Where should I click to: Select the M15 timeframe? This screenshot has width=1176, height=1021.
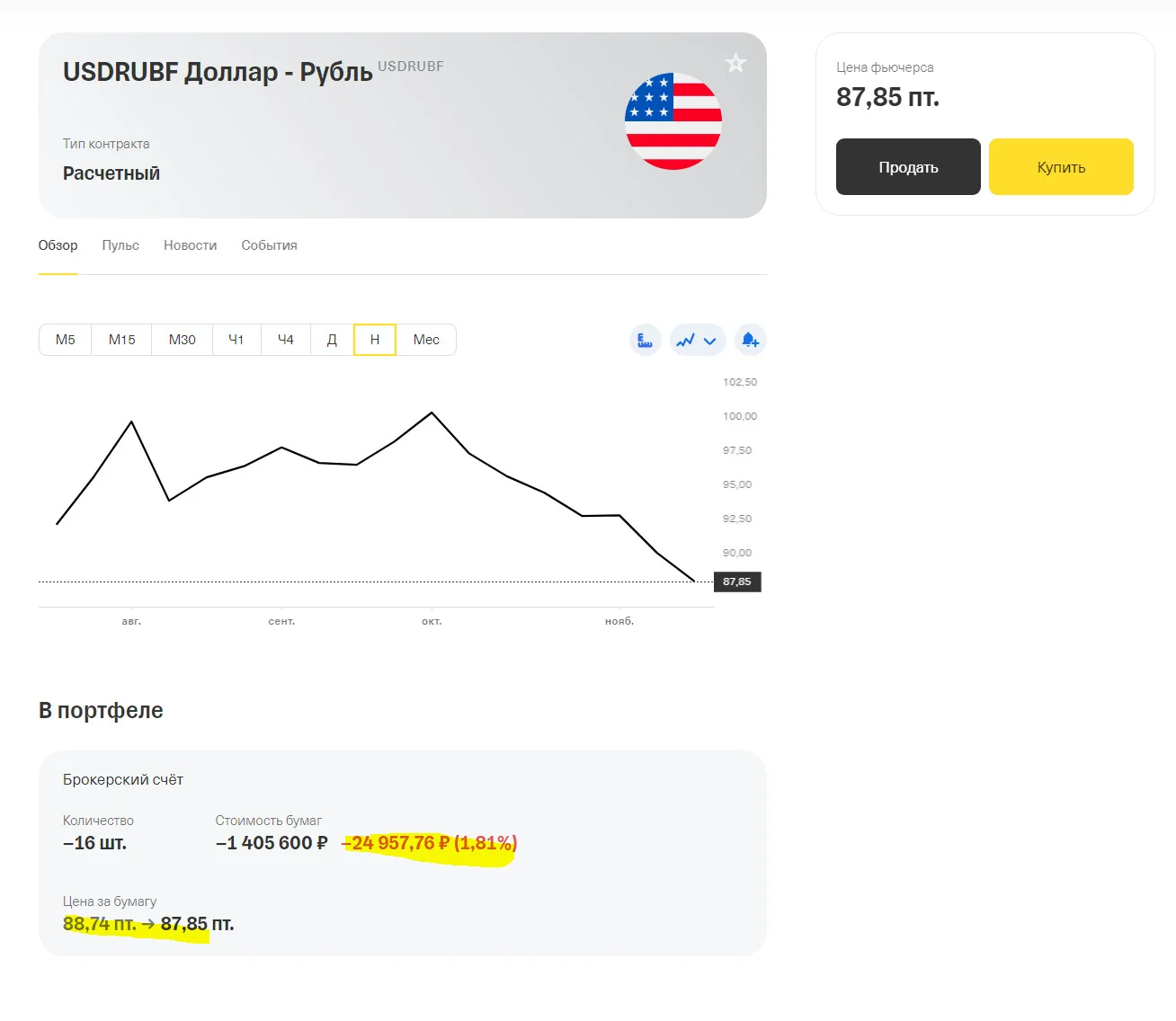tap(121, 340)
